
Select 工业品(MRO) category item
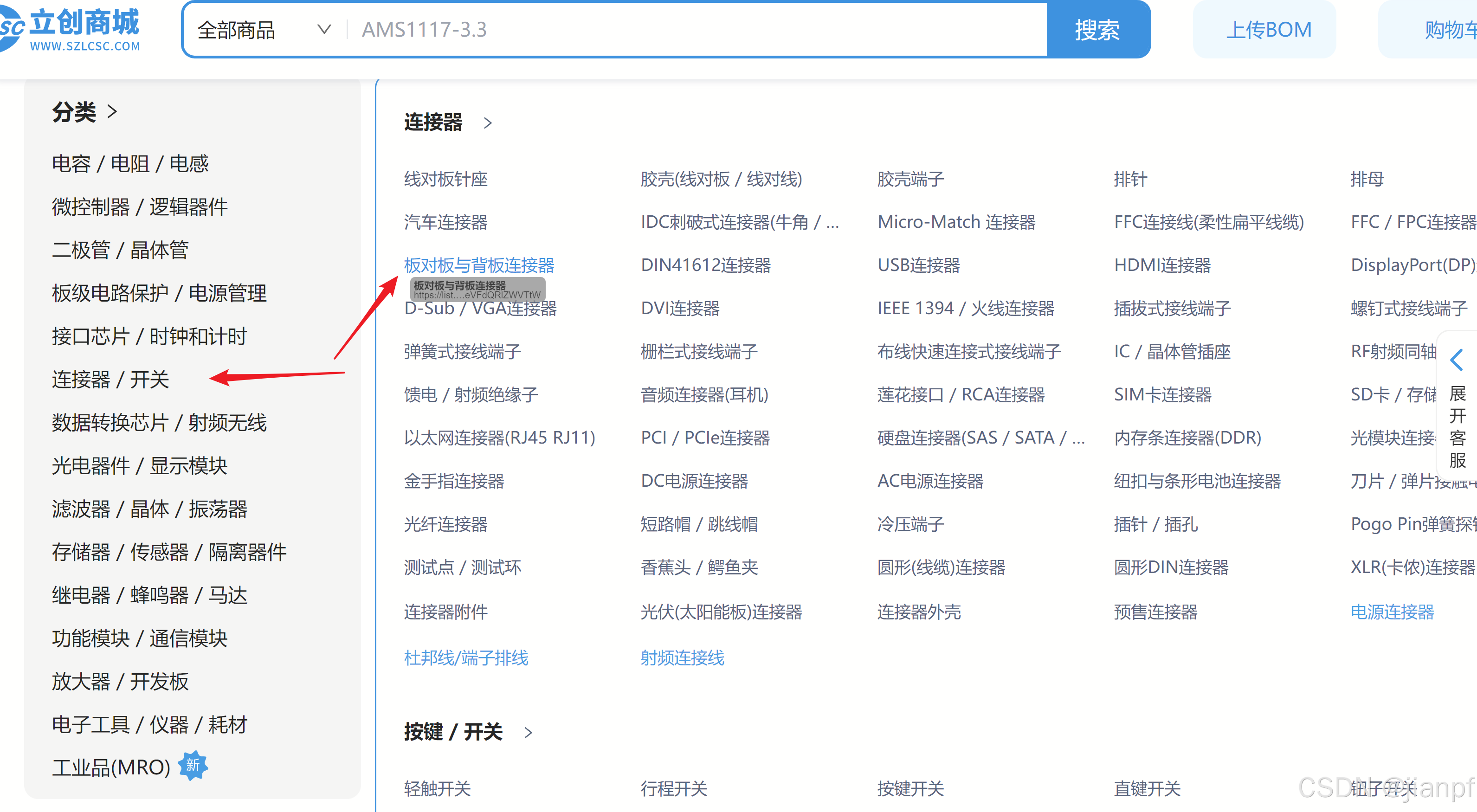pos(111,767)
